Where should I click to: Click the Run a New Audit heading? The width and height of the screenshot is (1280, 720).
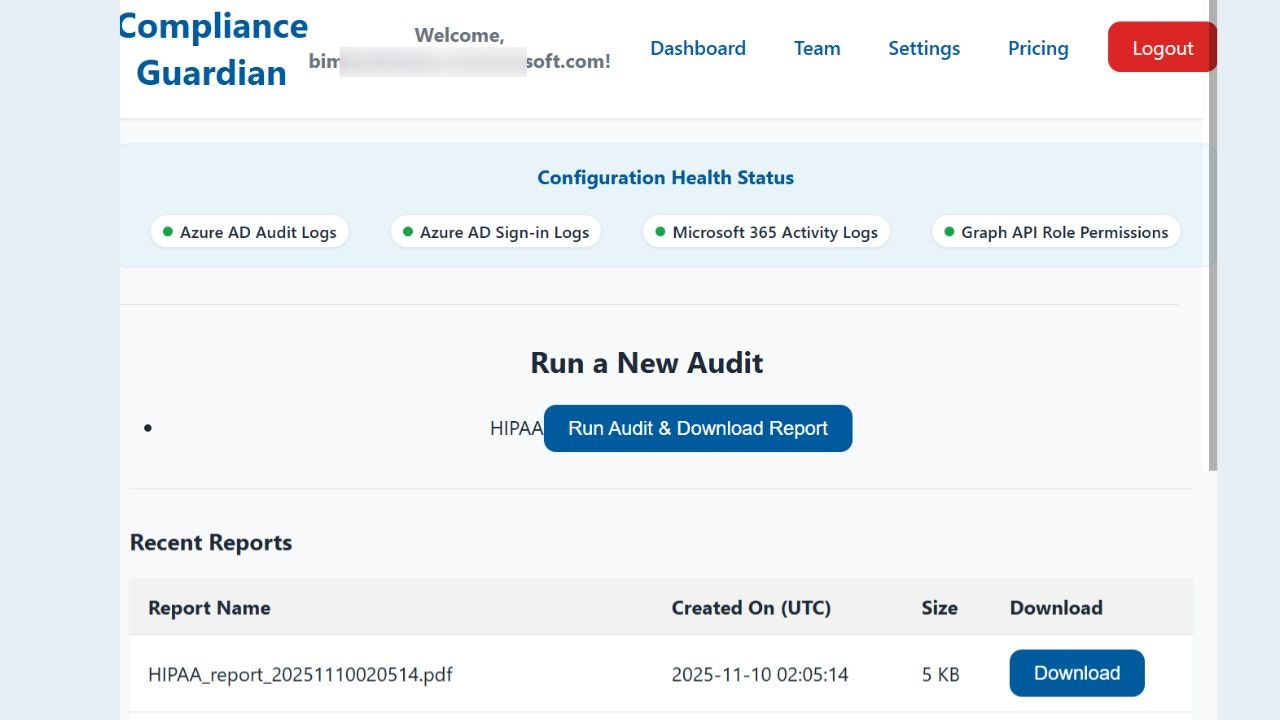point(647,362)
